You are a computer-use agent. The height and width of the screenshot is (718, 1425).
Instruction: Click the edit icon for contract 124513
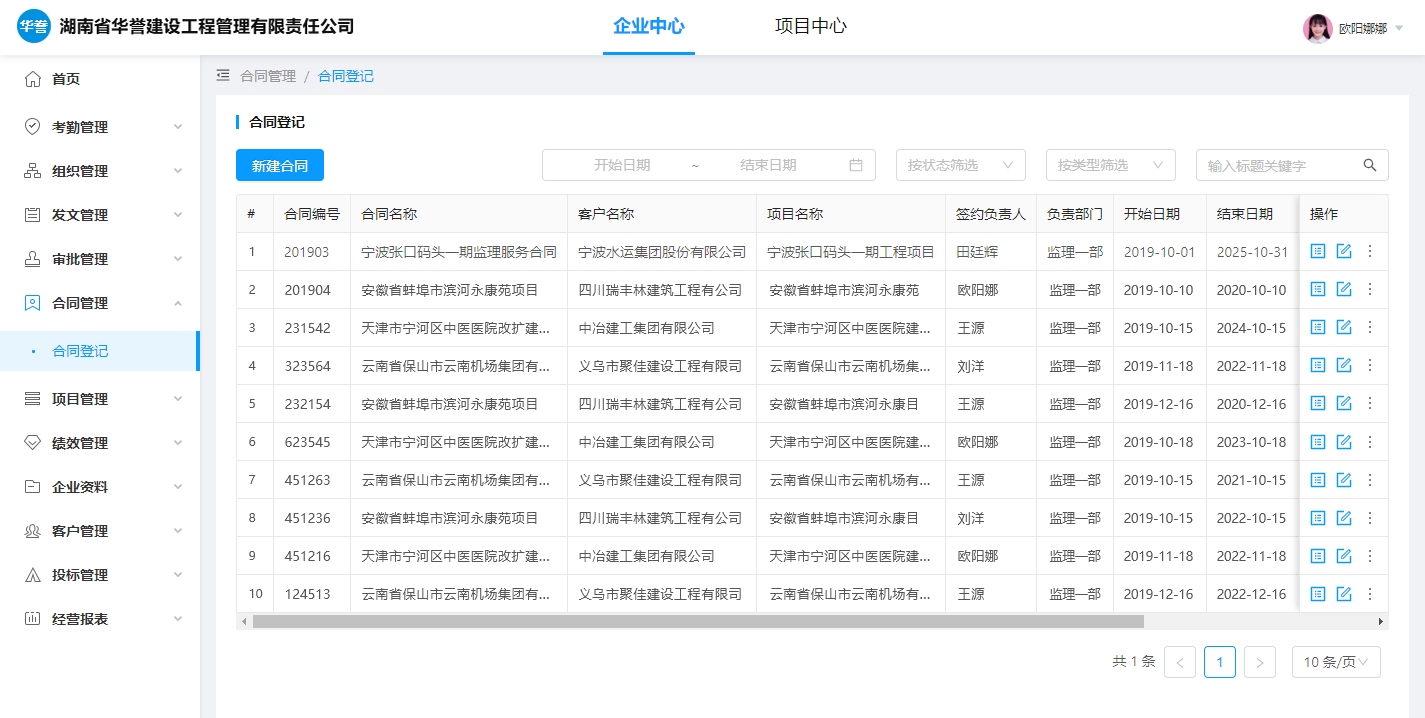click(x=1344, y=594)
